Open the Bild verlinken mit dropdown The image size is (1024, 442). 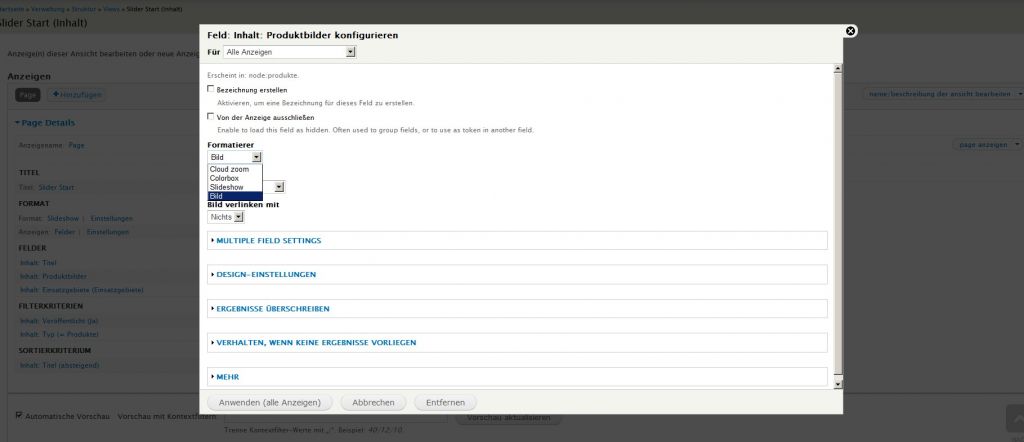(226, 216)
